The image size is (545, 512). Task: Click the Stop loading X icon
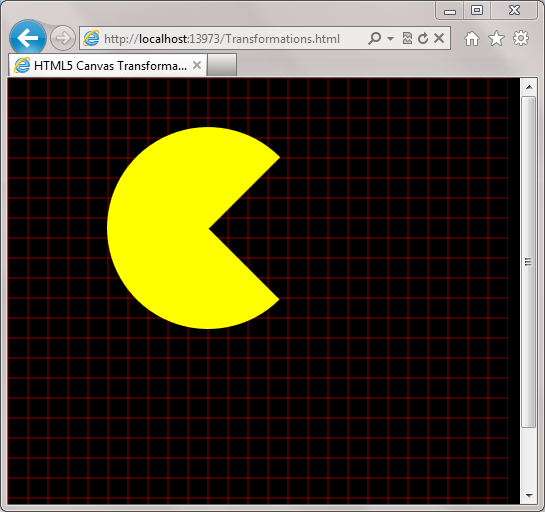pos(439,38)
